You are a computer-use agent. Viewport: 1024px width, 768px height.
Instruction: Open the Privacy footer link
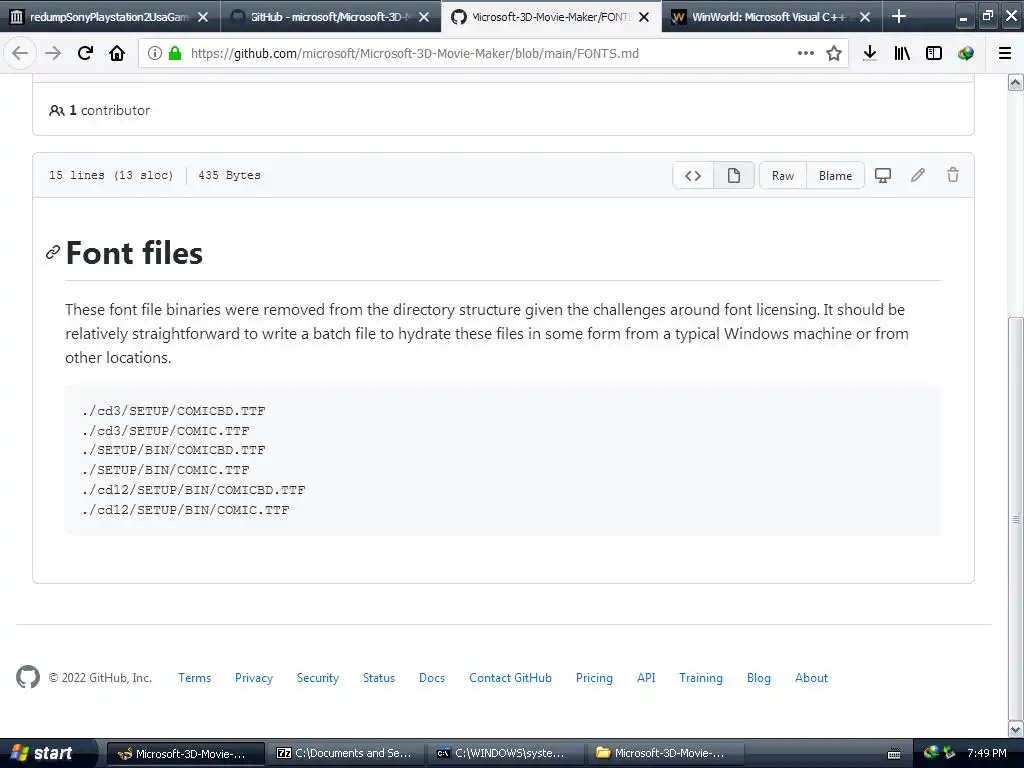point(254,678)
